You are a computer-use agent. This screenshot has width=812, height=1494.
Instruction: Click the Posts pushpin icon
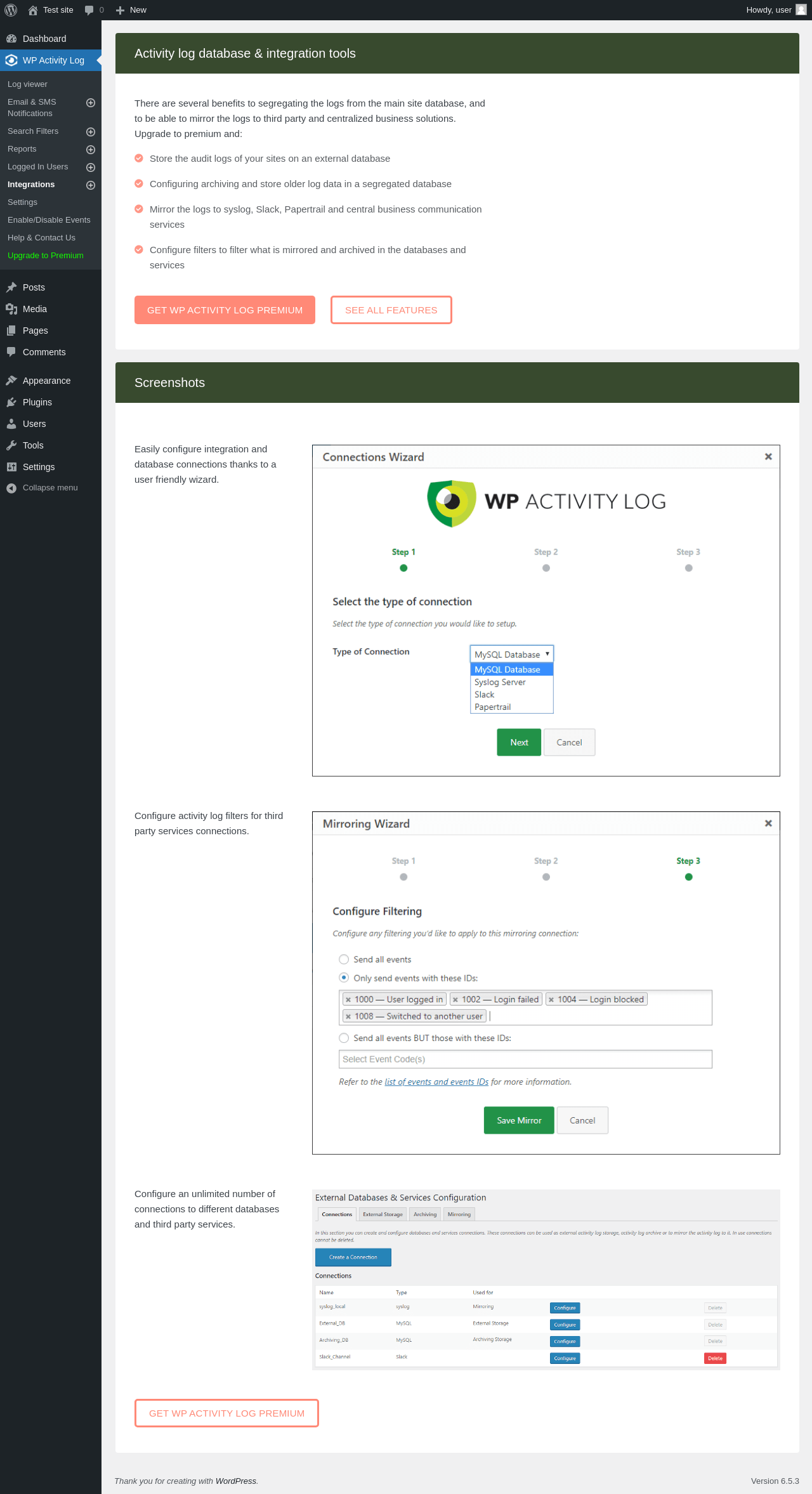tap(11, 287)
